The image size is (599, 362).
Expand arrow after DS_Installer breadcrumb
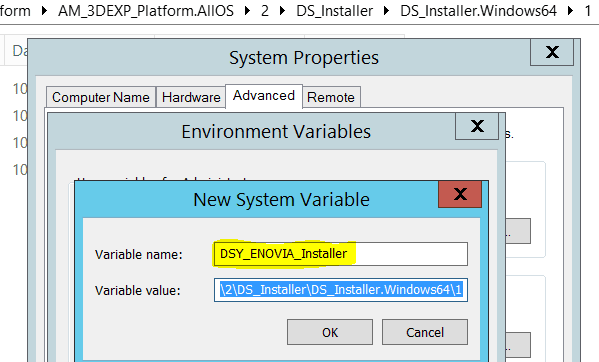click(x=386, y=11)
